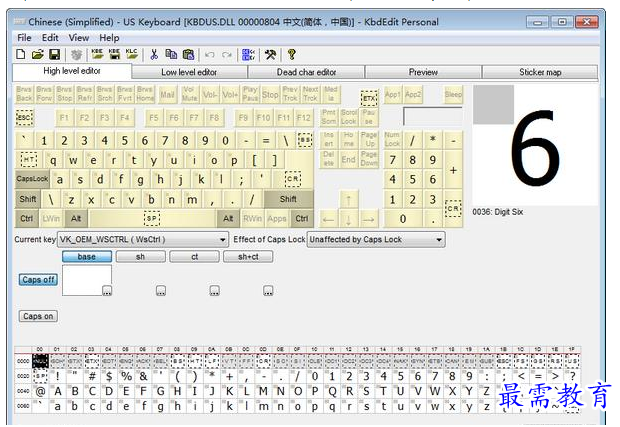Open a KBE file from the toolbar

[x=97, y=54]
